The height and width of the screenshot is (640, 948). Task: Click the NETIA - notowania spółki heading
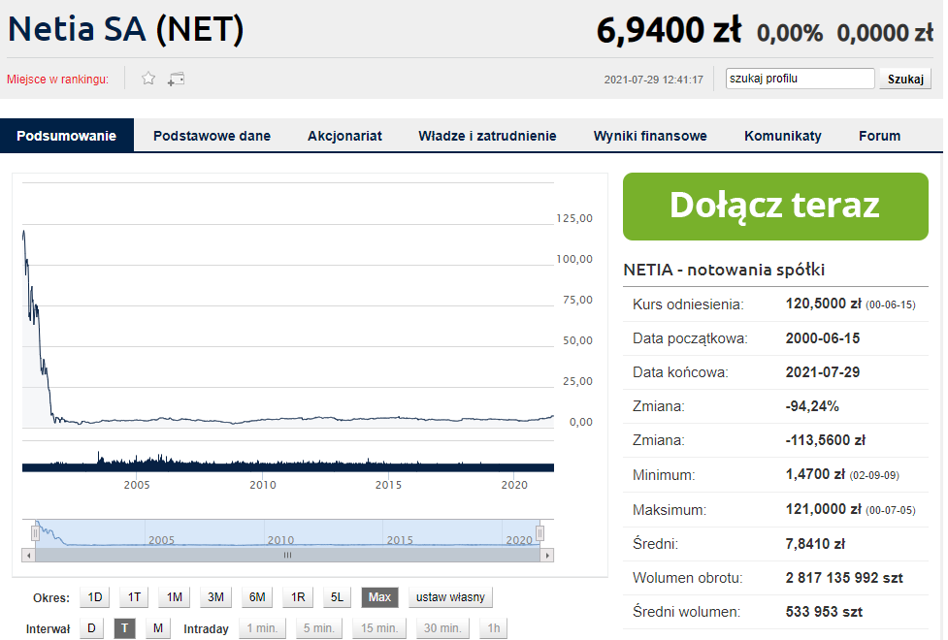click(x=724, y=270)
